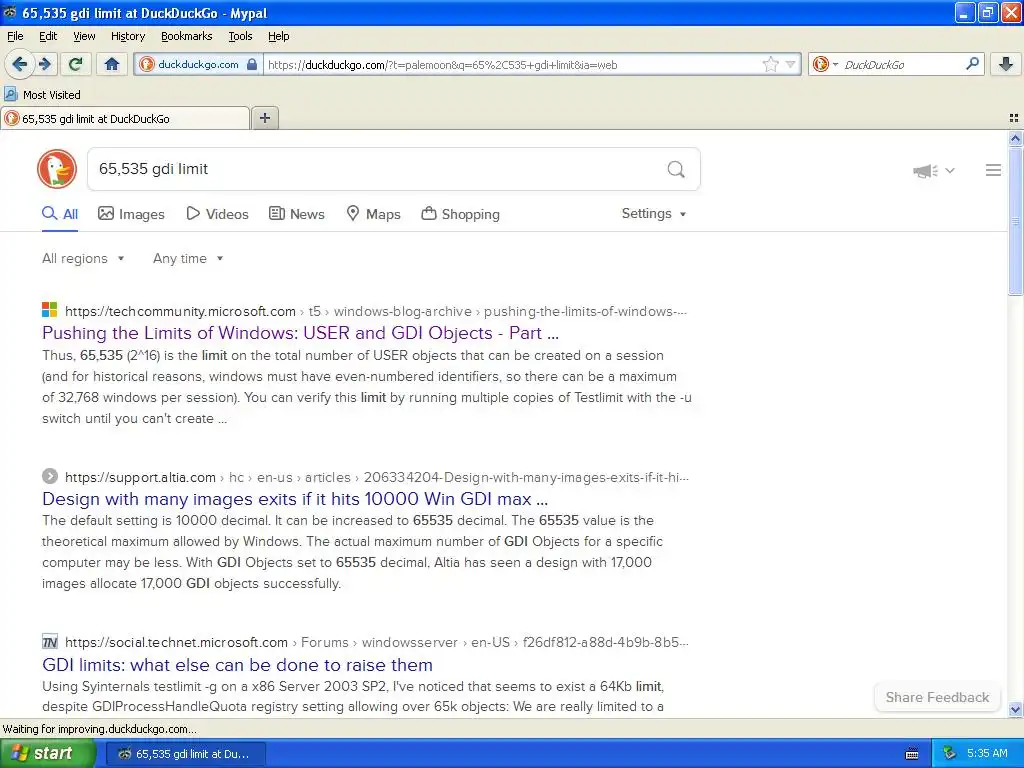Open the Edit menu

click(x=48, y=36)
